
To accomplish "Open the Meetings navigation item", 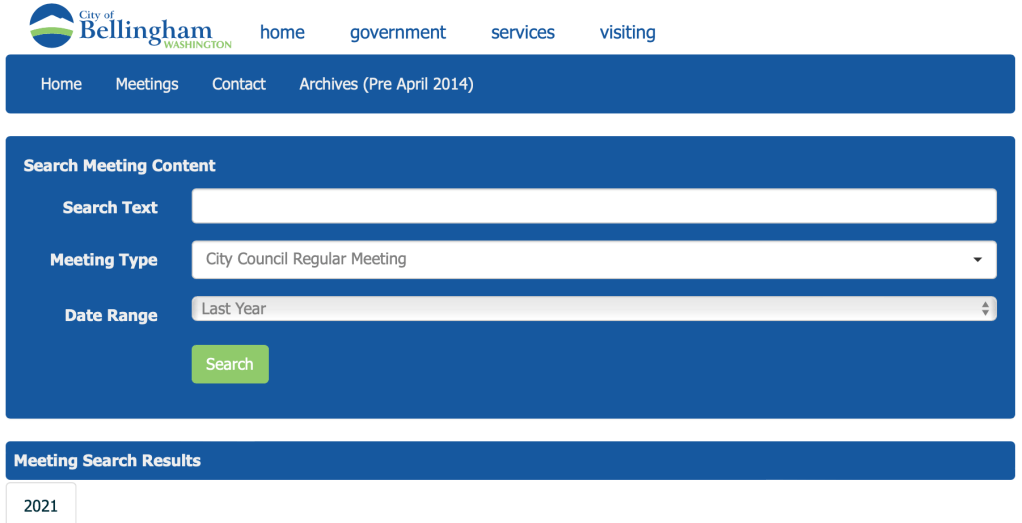I will [x=147, y=84].
